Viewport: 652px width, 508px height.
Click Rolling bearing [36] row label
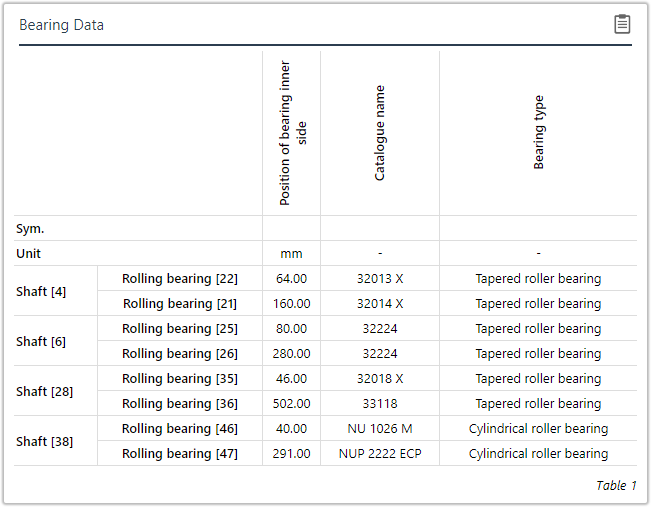(x=180, y=404)
